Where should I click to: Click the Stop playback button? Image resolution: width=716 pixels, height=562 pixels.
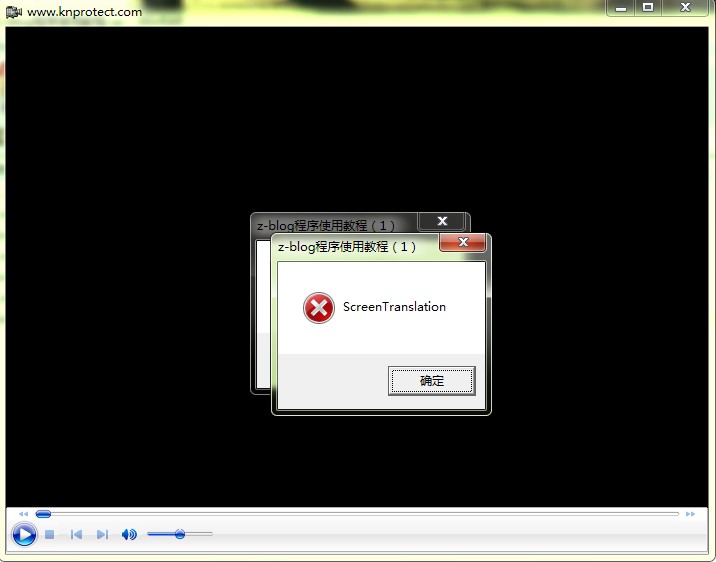coord(49,535)
